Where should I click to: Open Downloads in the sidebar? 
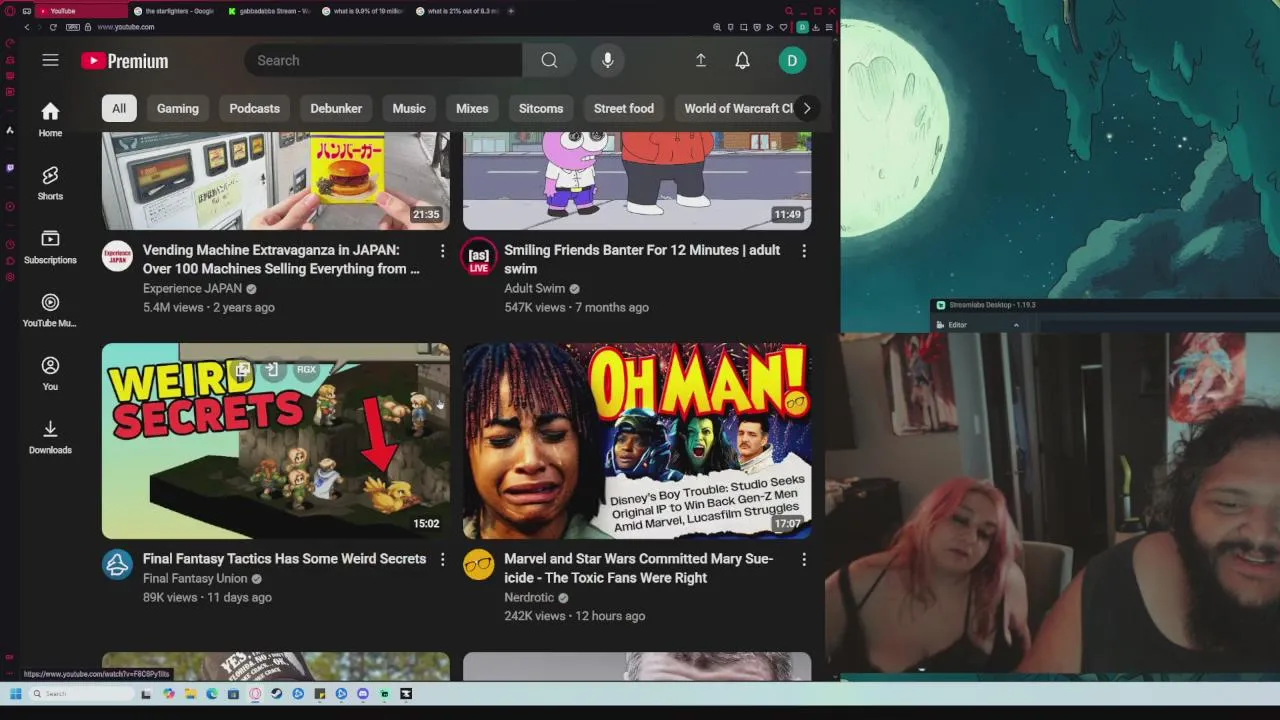(x=50, y=437)
